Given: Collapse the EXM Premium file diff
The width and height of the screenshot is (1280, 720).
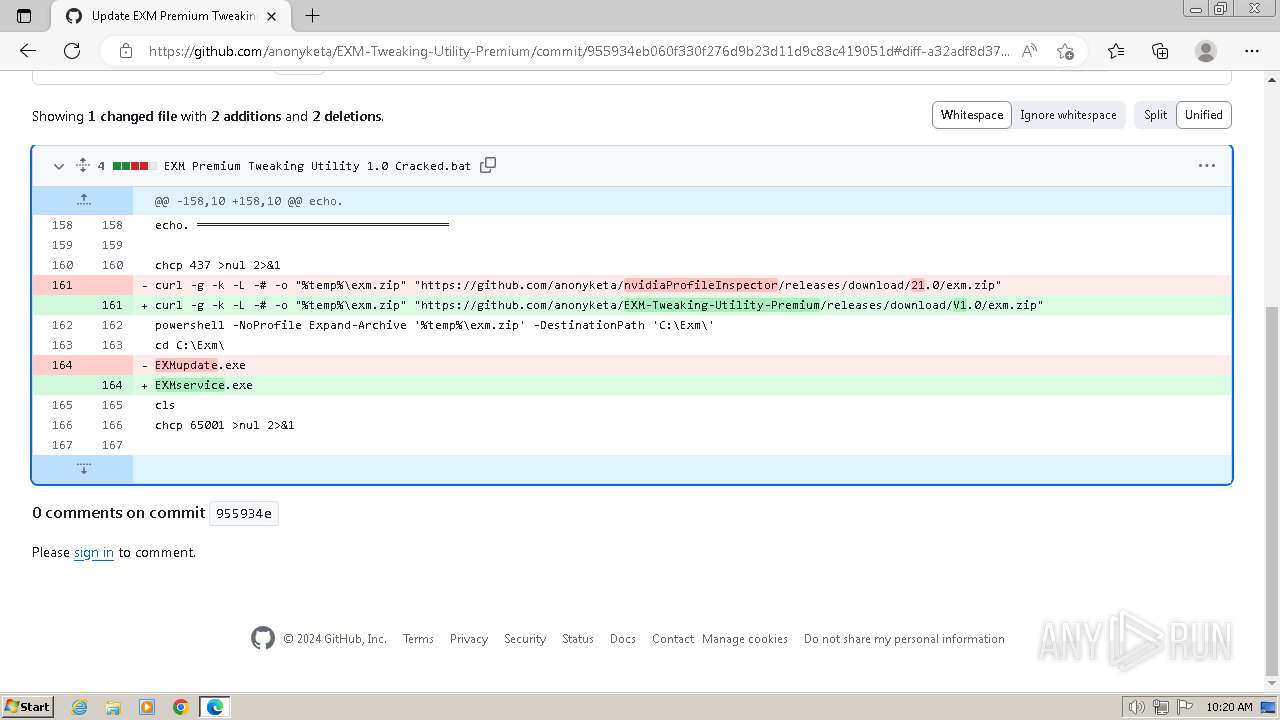Looking at the screenshot, I should [x=58, y=166].
